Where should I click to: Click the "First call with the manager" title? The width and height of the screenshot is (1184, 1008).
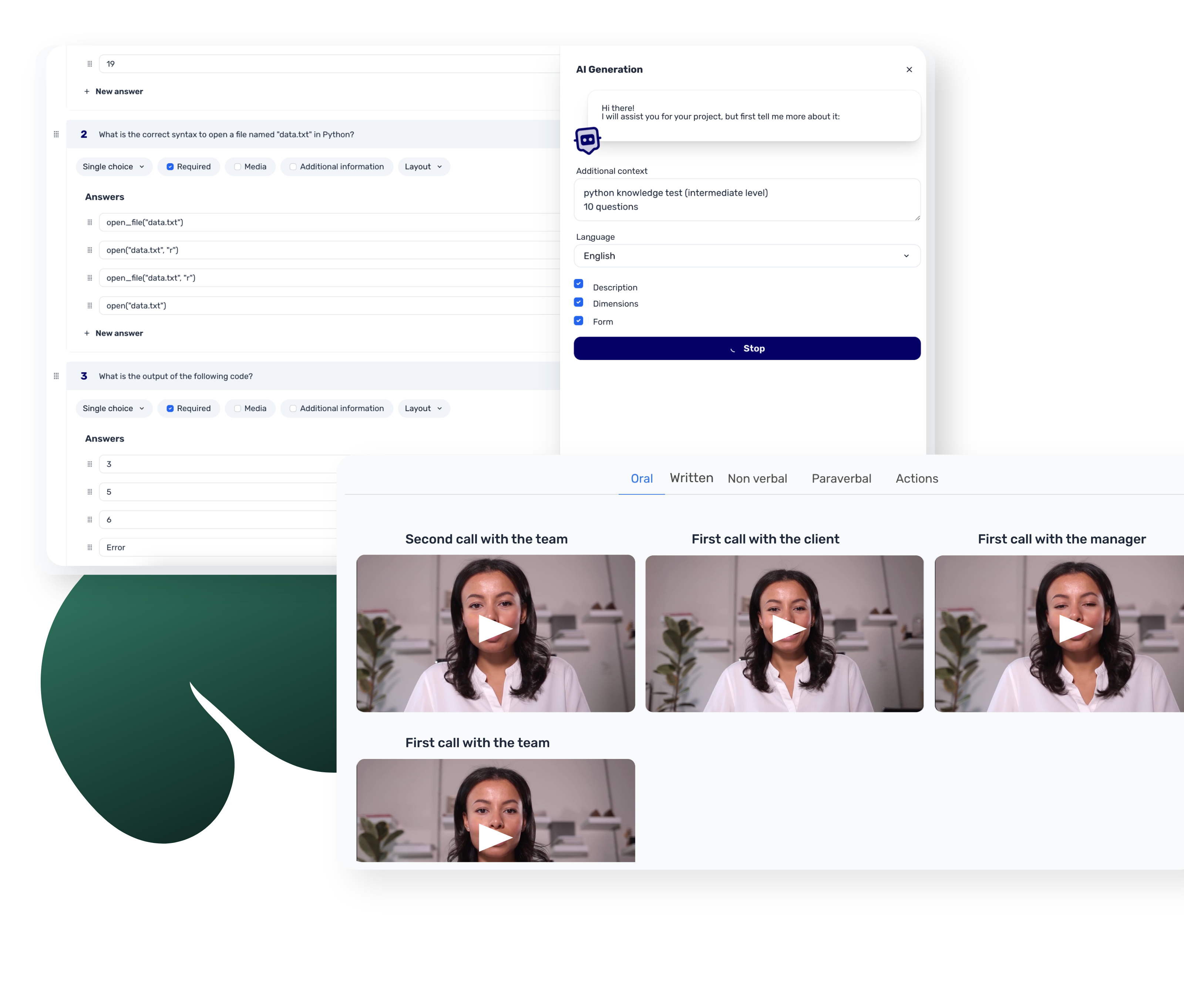pos(1062,539)
